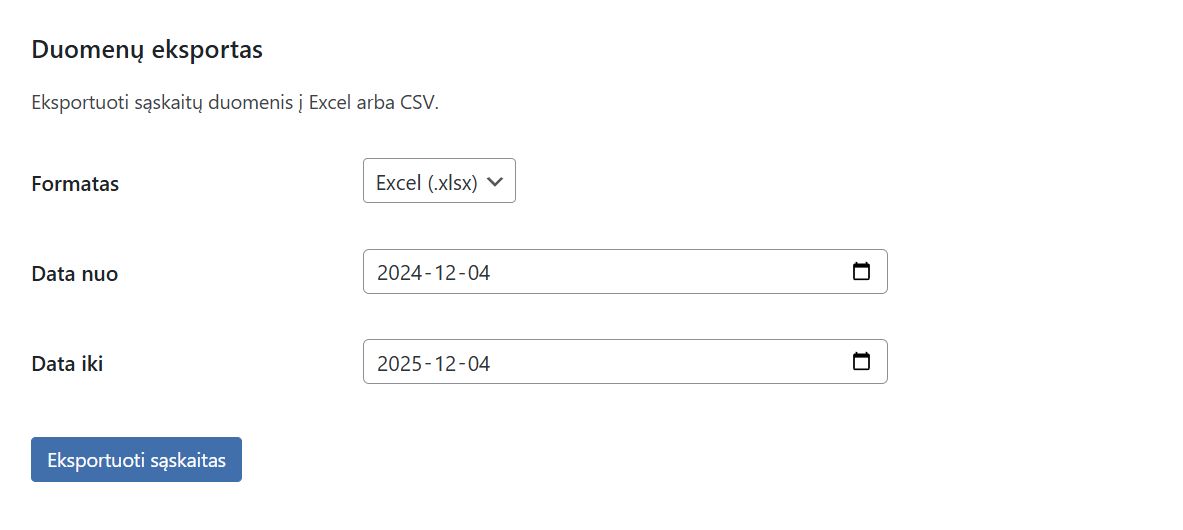The image size is (1183, 530).
Task: Focus the empty area of Data iki field
Action: [x=670, y=362]
